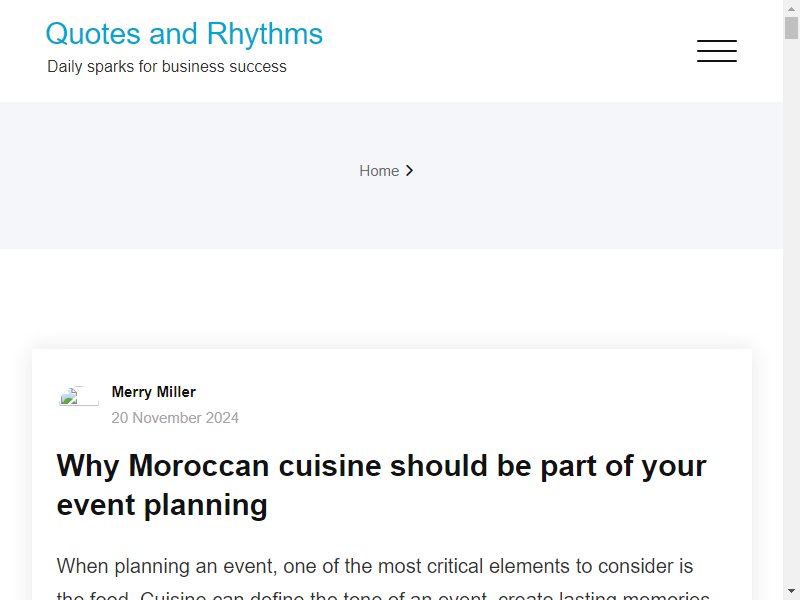Open the Quotes and Rhythms site title
800x600 pixels.
(184, 34)
